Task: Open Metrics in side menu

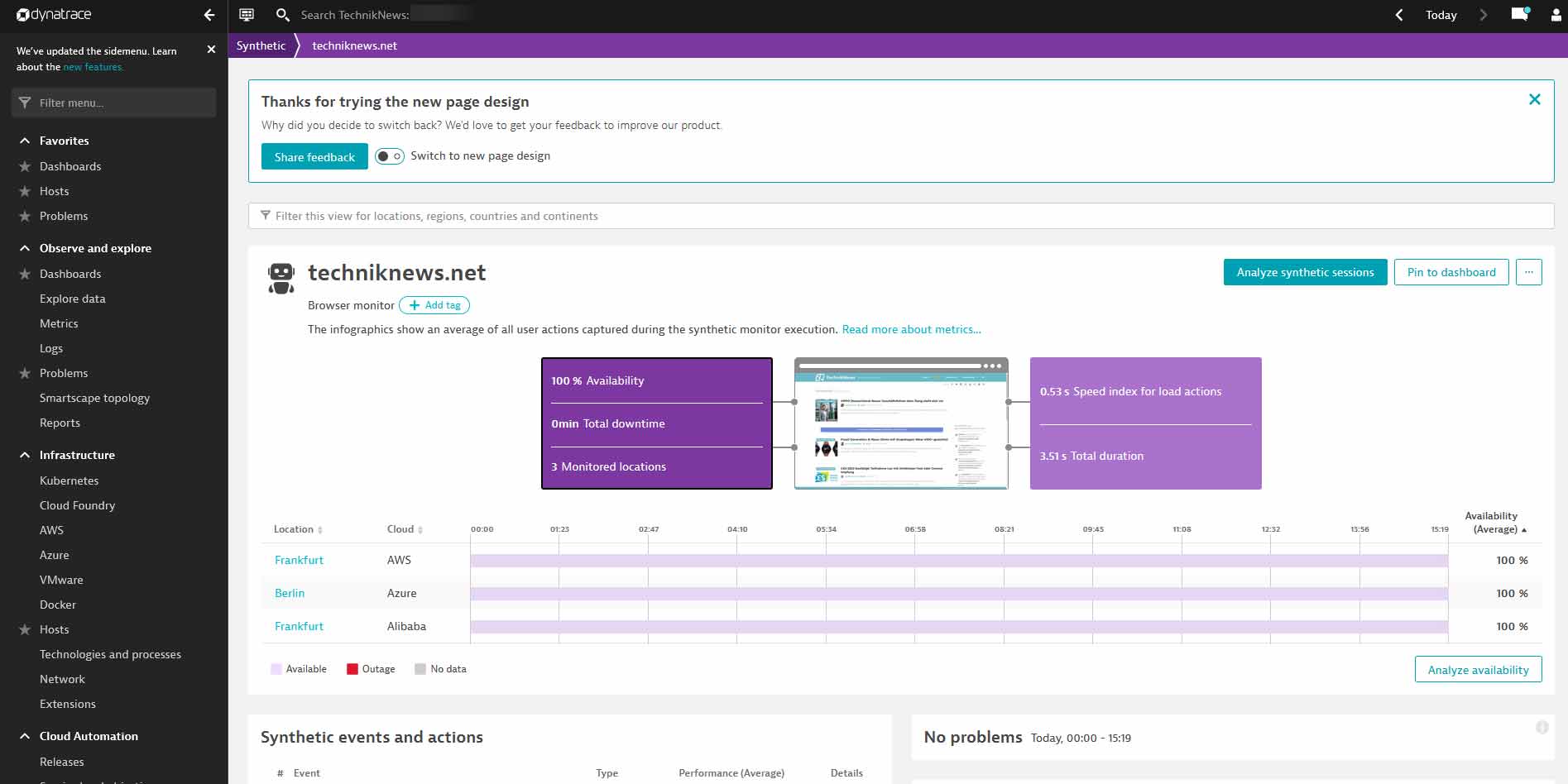Action: pyautogui.click(x=59, y=323)
